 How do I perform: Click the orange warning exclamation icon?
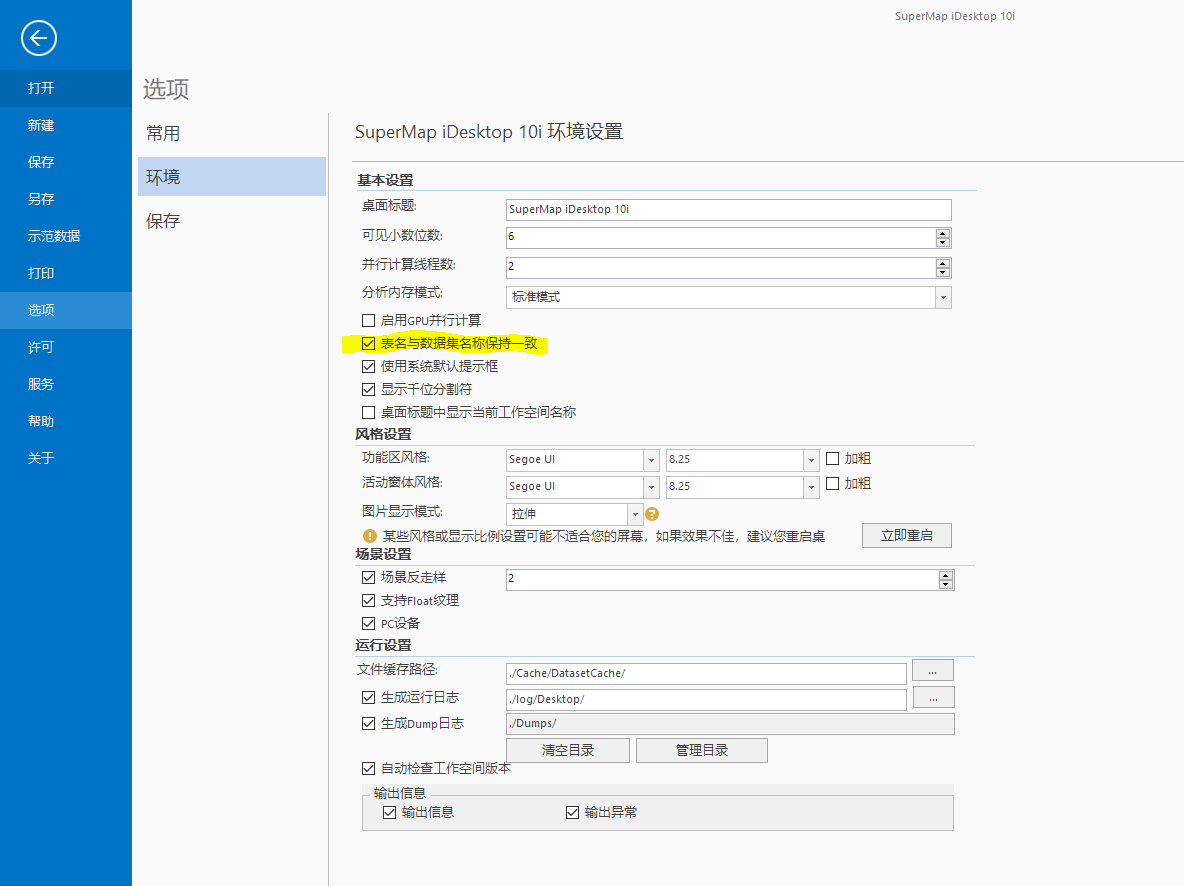[x=370, y=536]
